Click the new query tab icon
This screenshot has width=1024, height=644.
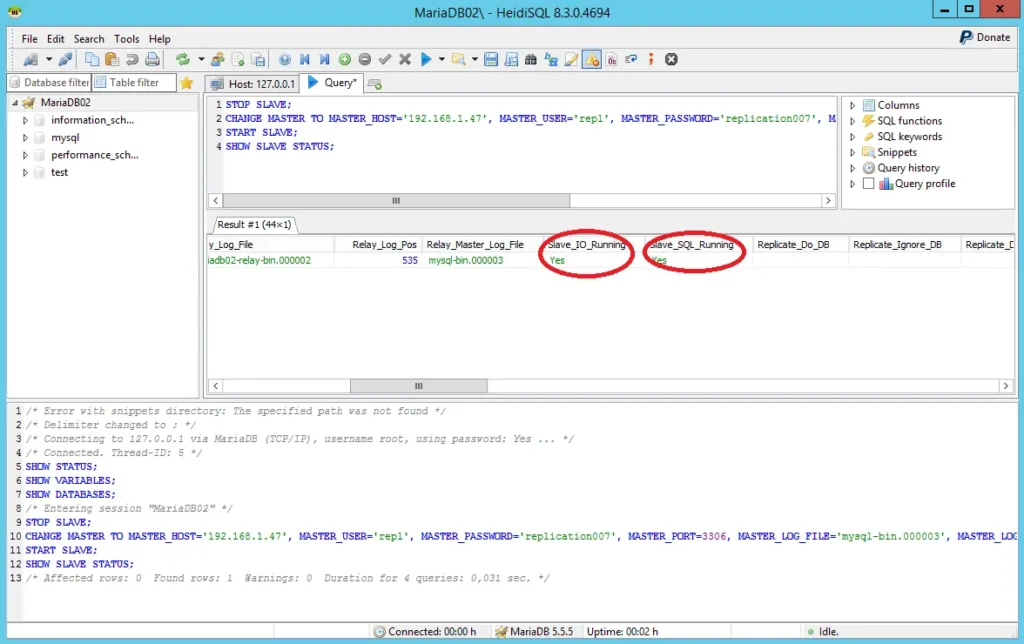(x=375, y=84)
